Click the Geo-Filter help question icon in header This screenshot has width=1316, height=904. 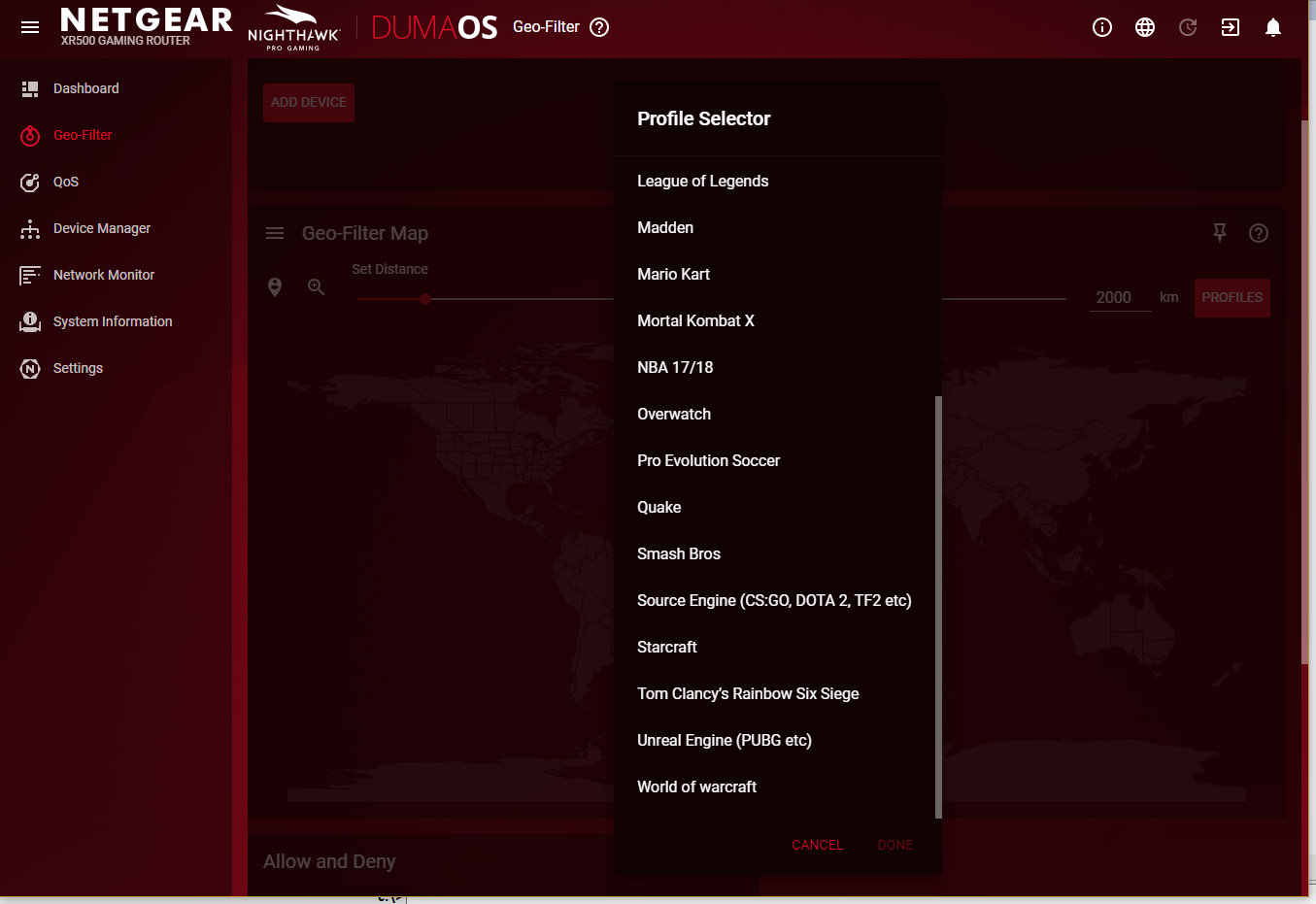(x=599, y=27)
